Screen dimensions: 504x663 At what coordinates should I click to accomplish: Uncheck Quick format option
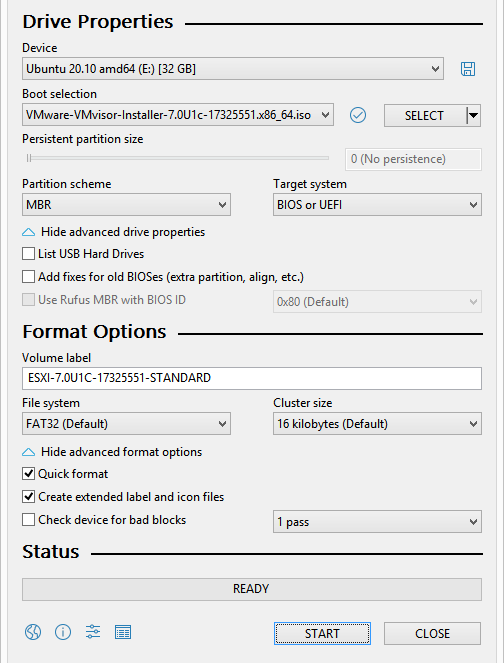tap(28, 474)
